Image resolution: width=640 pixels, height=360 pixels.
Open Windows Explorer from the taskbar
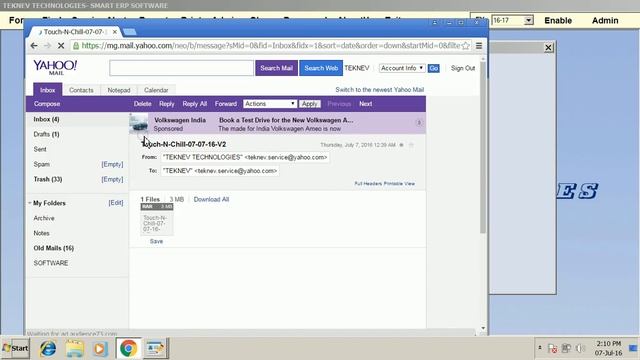pyautogui.click(x=75, y=348)
